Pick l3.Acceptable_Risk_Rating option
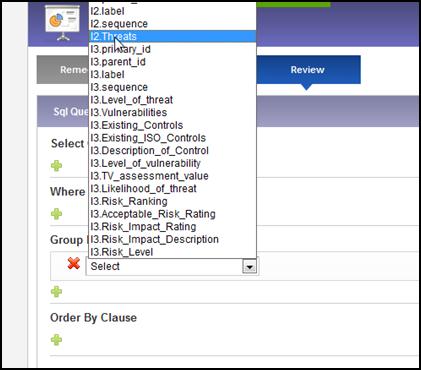 pos(173,214)
